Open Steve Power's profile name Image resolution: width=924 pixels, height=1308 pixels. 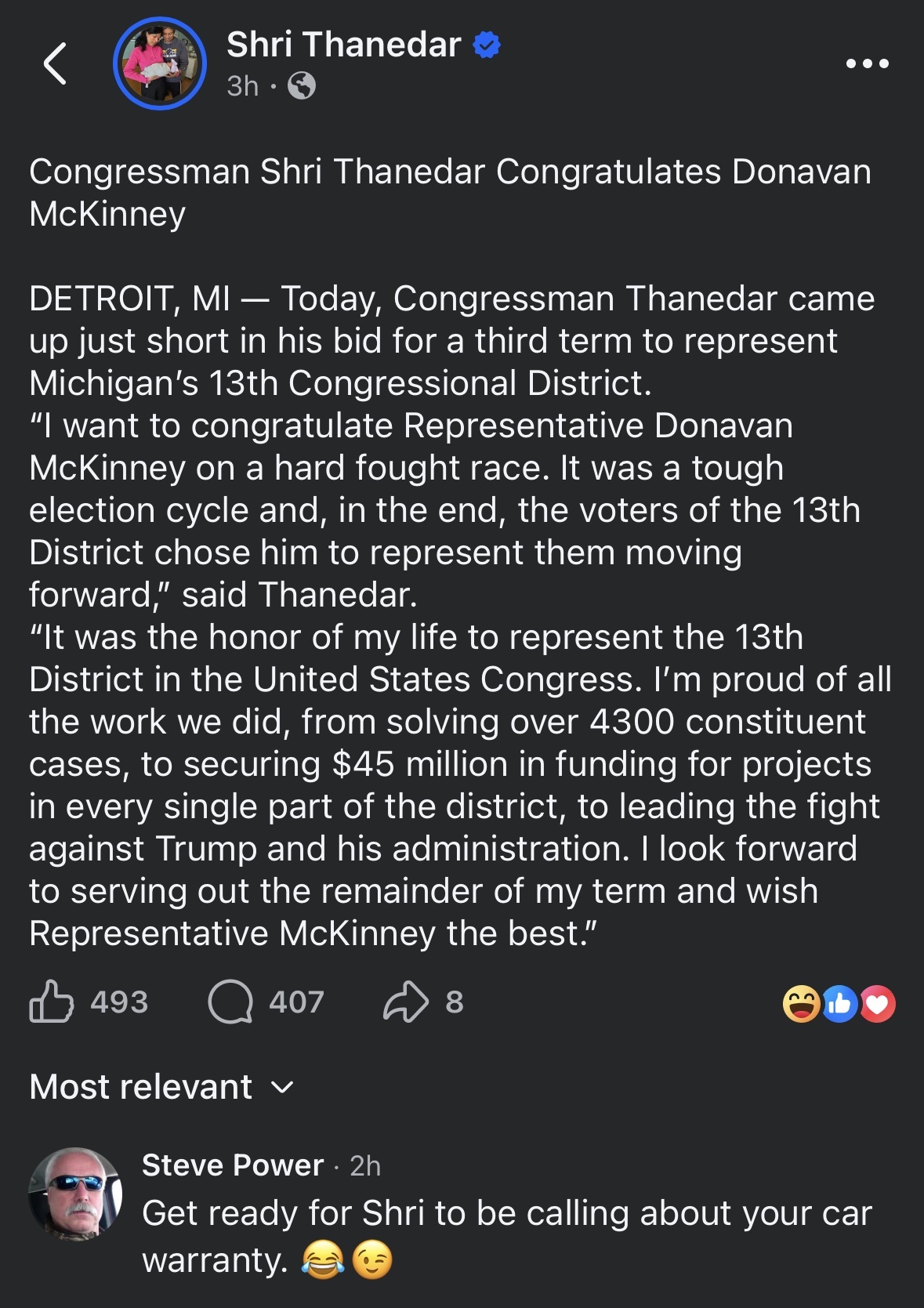(233, 1165)
